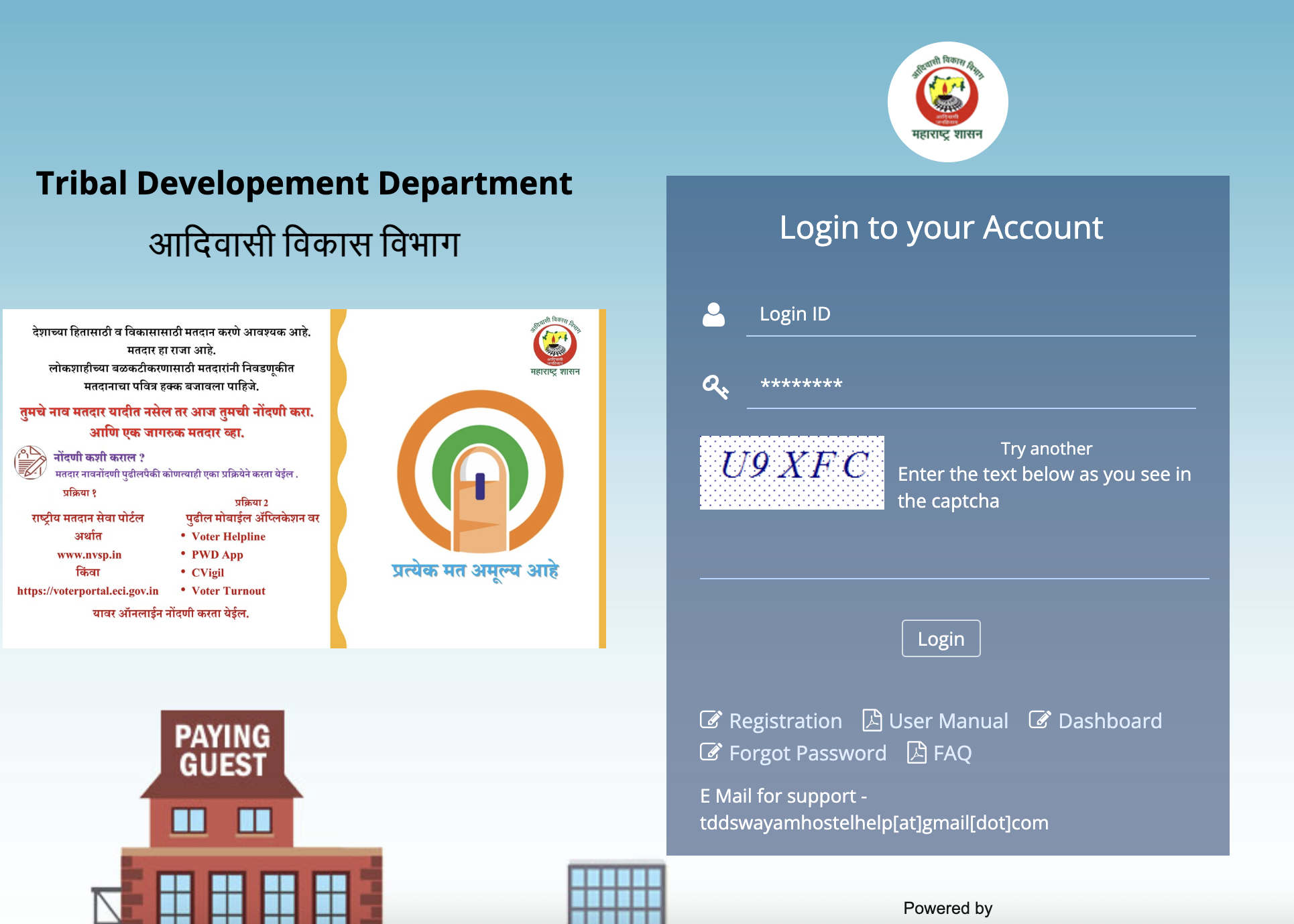Click the PDF icon next to FAQ

pos(917,752)
